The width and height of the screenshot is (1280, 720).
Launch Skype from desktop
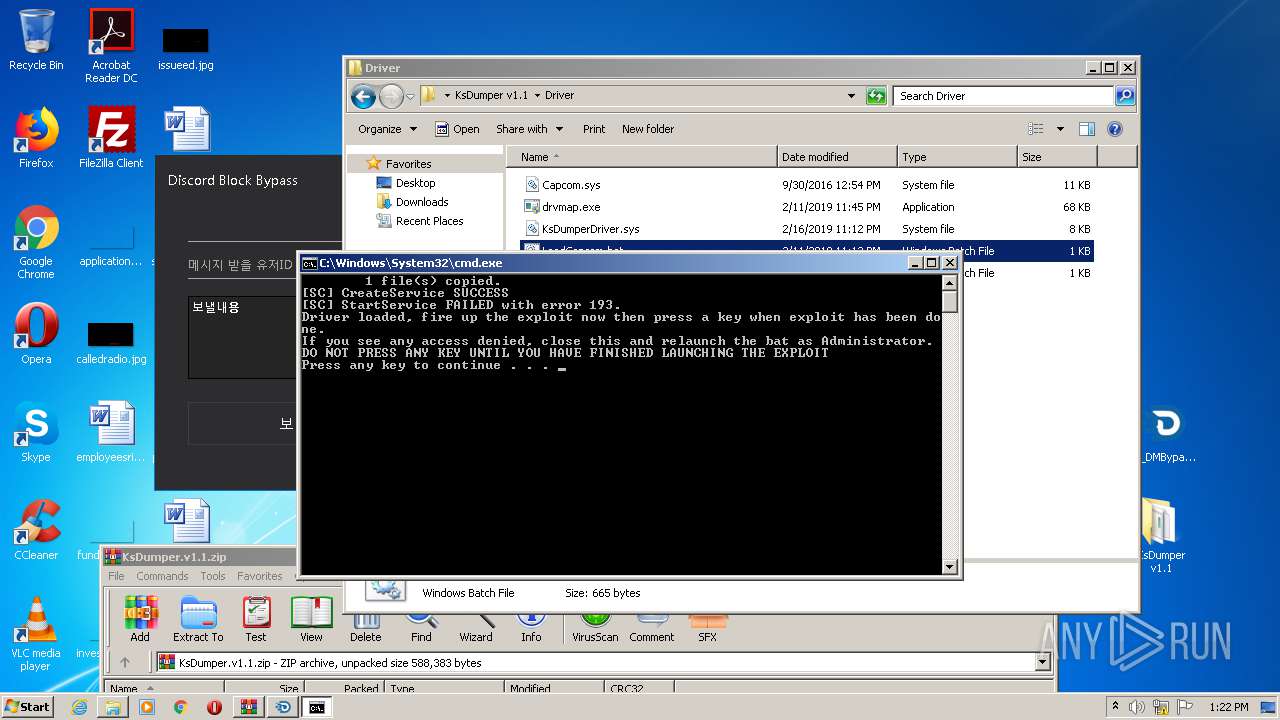coord(36,433)
